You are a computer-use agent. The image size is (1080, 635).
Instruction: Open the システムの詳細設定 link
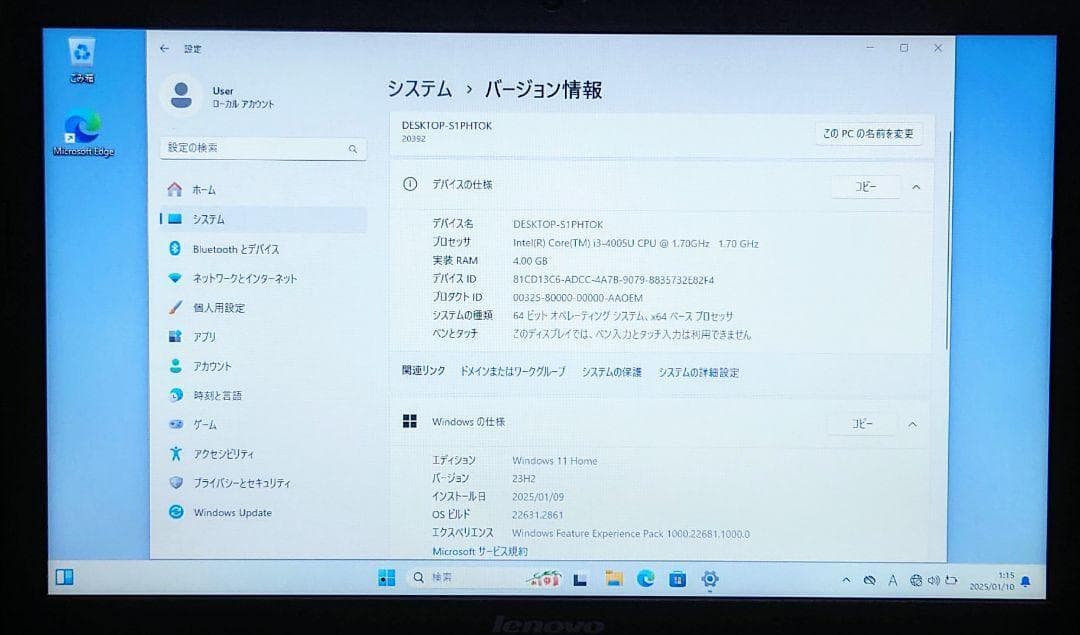(698, 372)
